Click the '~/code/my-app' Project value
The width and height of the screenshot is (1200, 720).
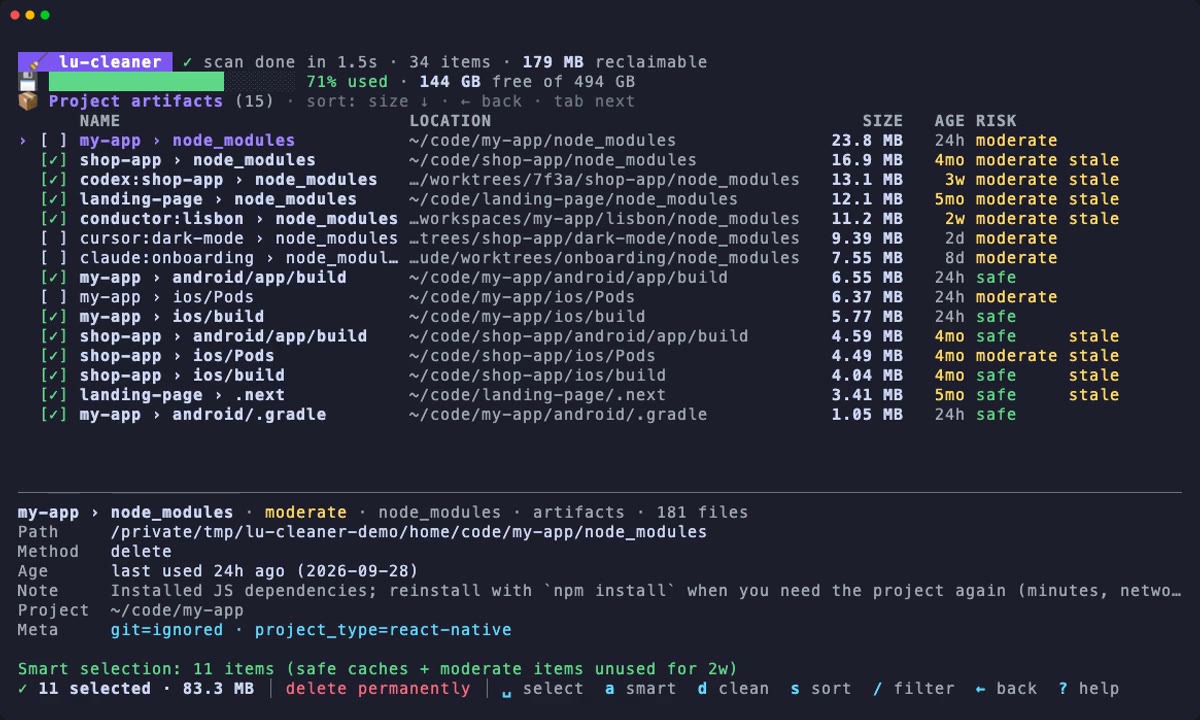pos(177,610)
